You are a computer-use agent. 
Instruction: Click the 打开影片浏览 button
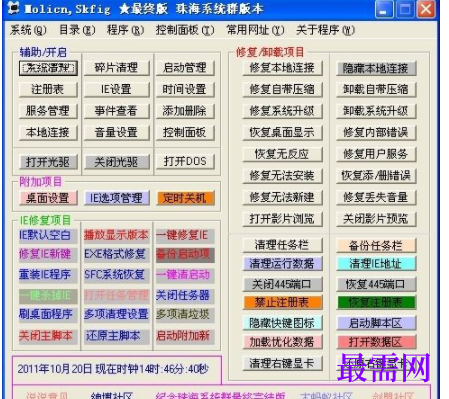click(x=282, y=219)
